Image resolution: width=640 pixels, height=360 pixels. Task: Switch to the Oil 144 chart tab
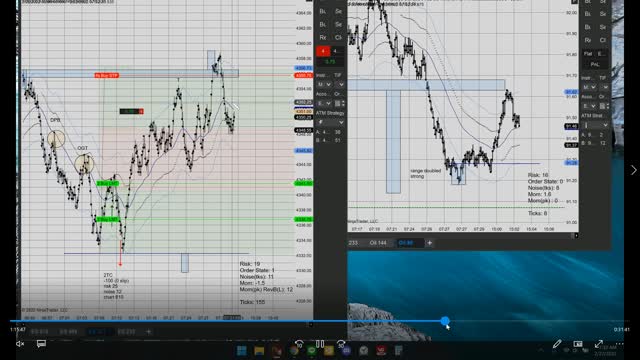click(x=378, y=243)
